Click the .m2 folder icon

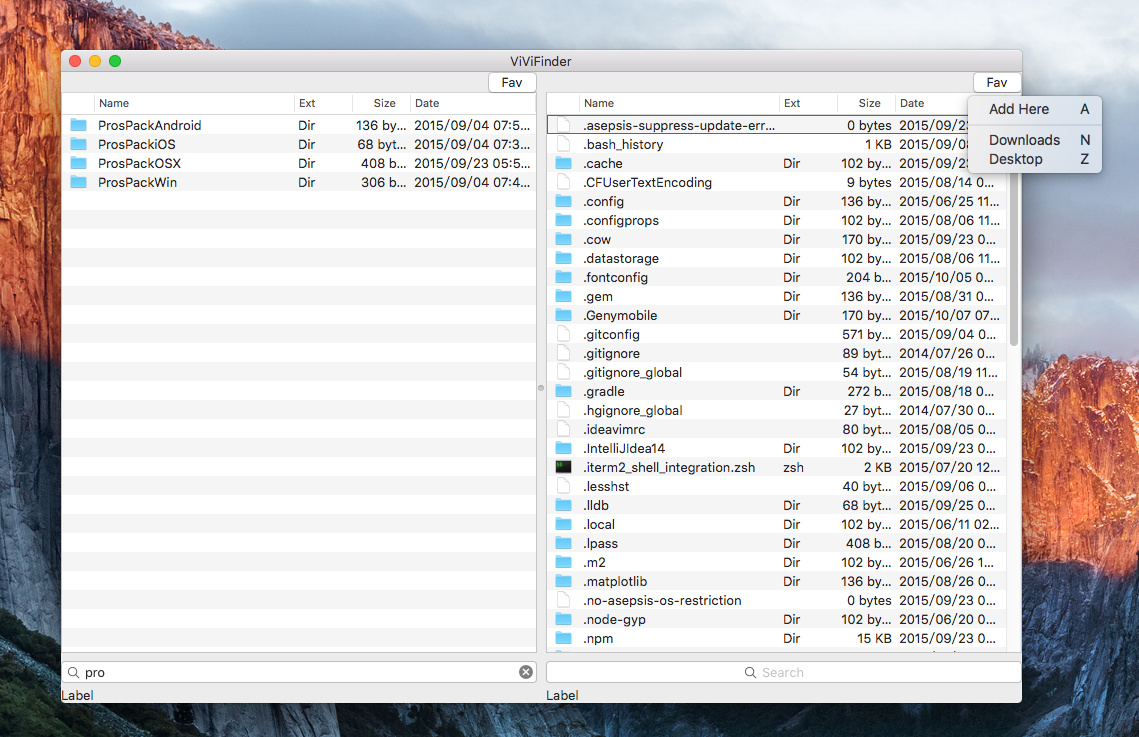[564, 562]
